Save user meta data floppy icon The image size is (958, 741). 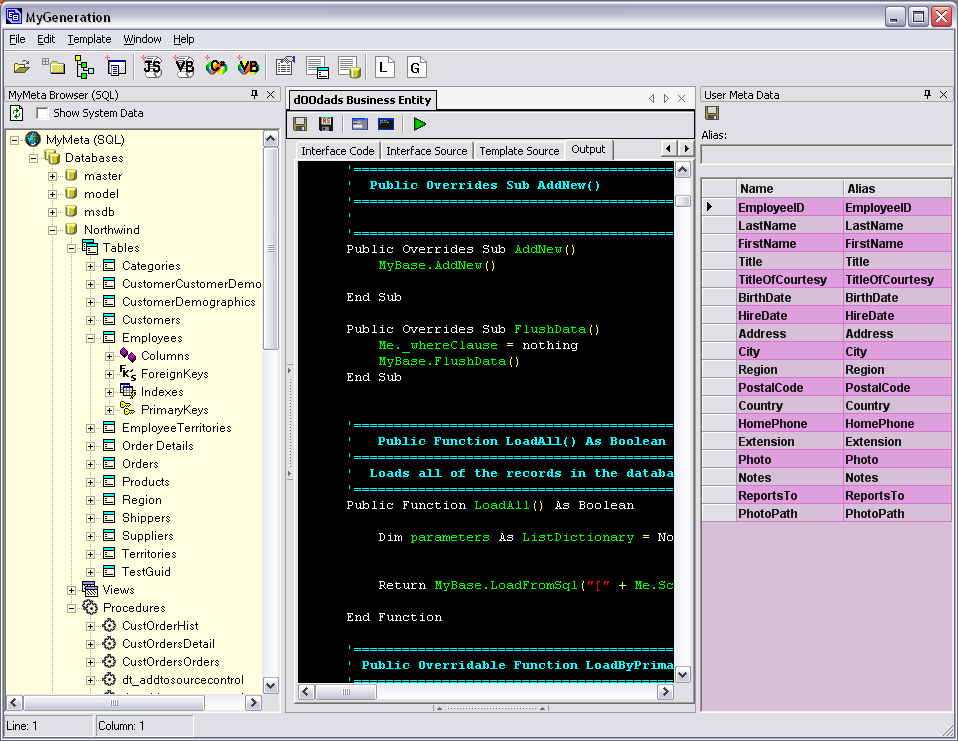click(x=712, y=113)
